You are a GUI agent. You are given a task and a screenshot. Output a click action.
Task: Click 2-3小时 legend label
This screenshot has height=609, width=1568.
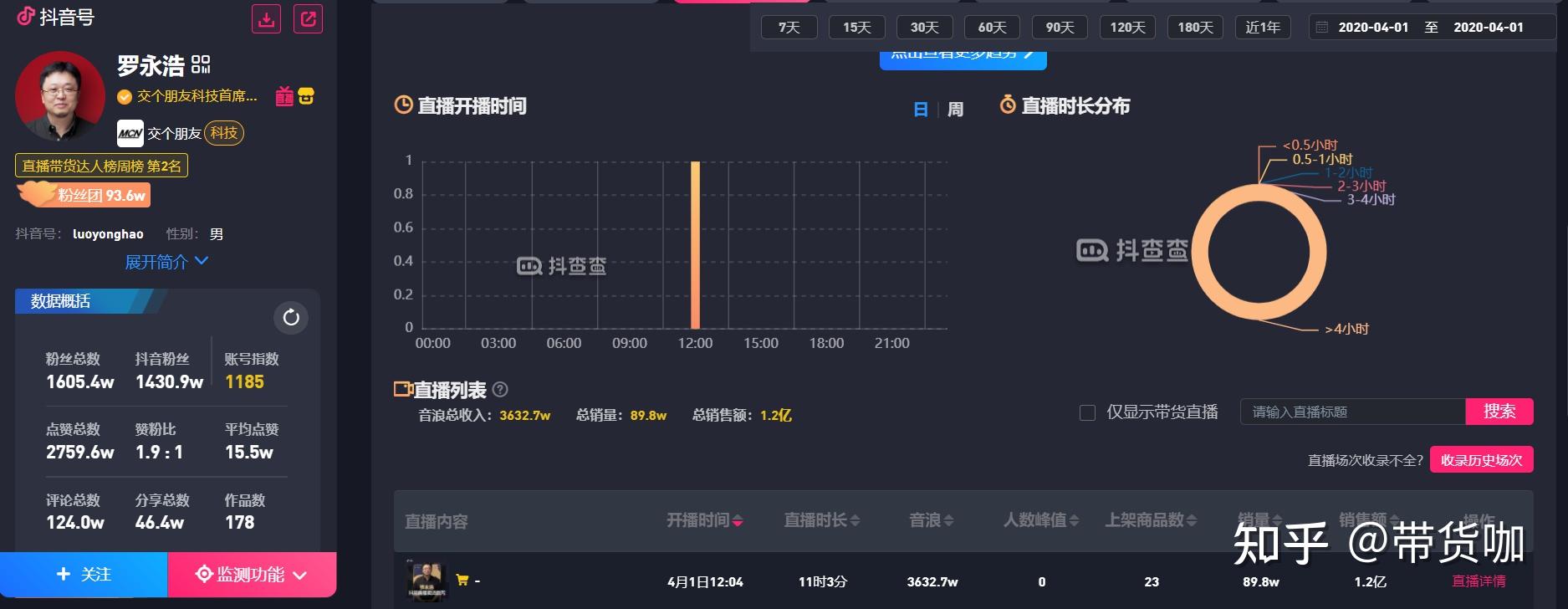click(x=1361, y=187)
